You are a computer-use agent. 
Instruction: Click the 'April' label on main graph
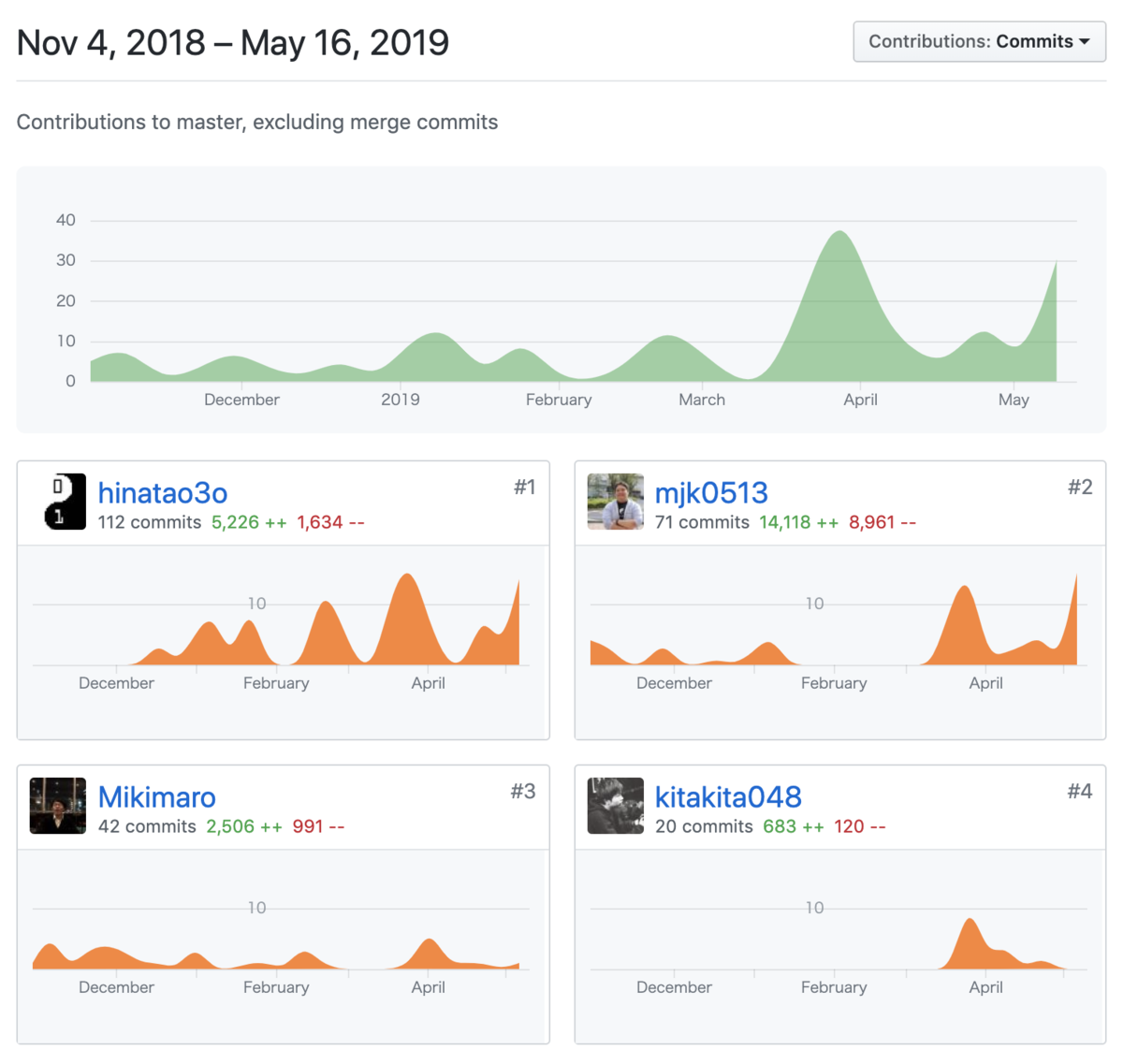click(x=861, y=400)
